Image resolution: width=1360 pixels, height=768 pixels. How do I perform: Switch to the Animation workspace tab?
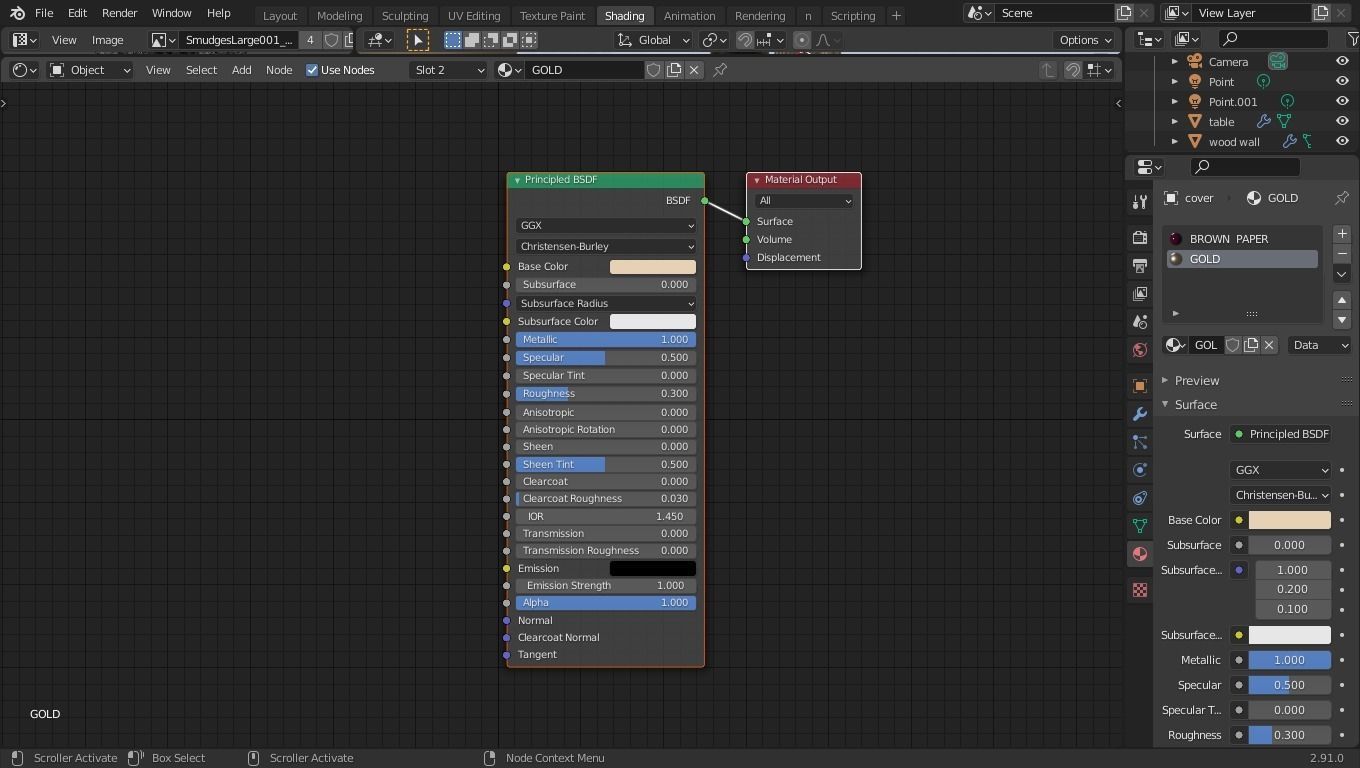point(689,16)
